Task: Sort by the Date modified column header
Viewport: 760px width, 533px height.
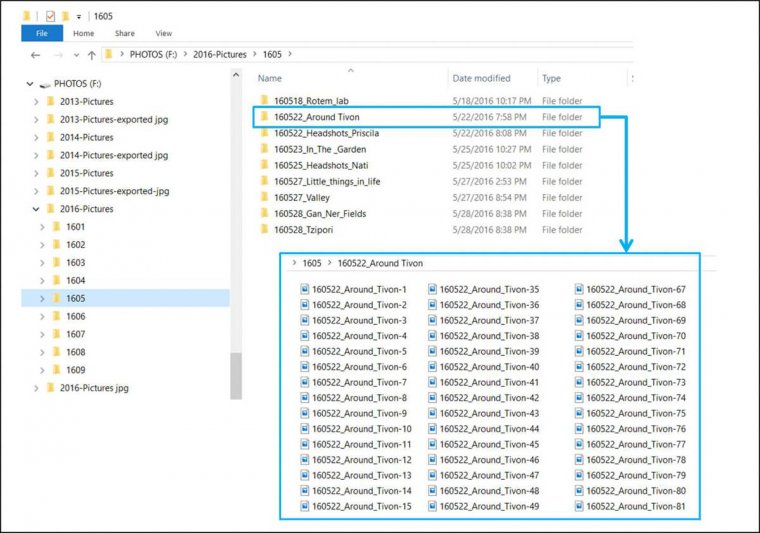Action: tap(481, 78)
